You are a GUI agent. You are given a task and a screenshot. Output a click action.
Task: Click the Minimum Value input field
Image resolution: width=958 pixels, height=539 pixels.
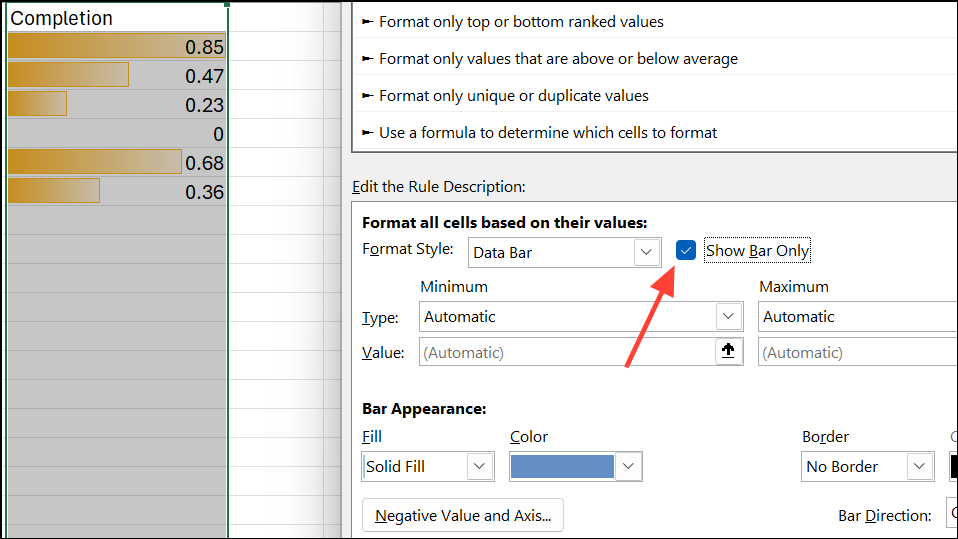click(x=566, y=352)
